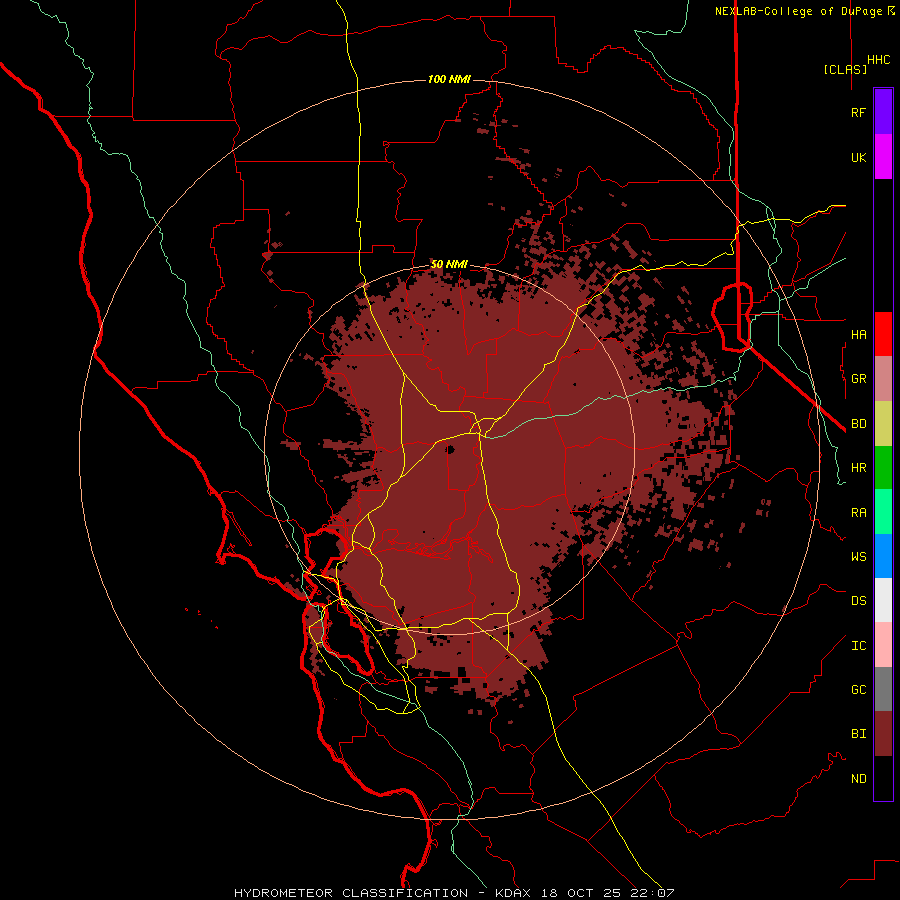Click the RA legend label
This screenshot has height=900, width=900.
[858, 513]
